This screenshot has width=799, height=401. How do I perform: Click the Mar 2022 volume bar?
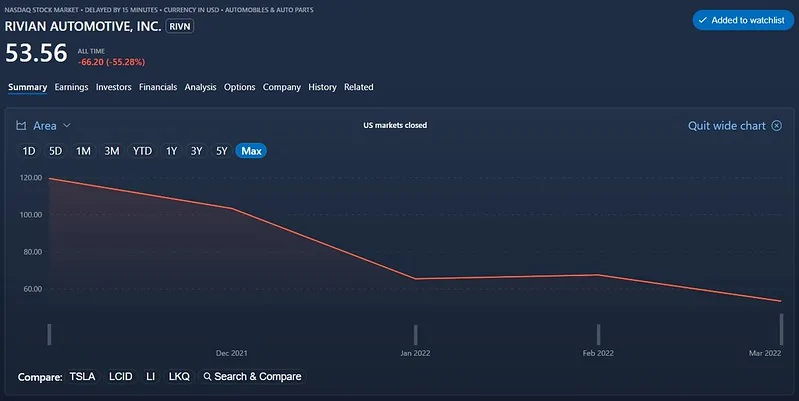click(x=781, y=329)
